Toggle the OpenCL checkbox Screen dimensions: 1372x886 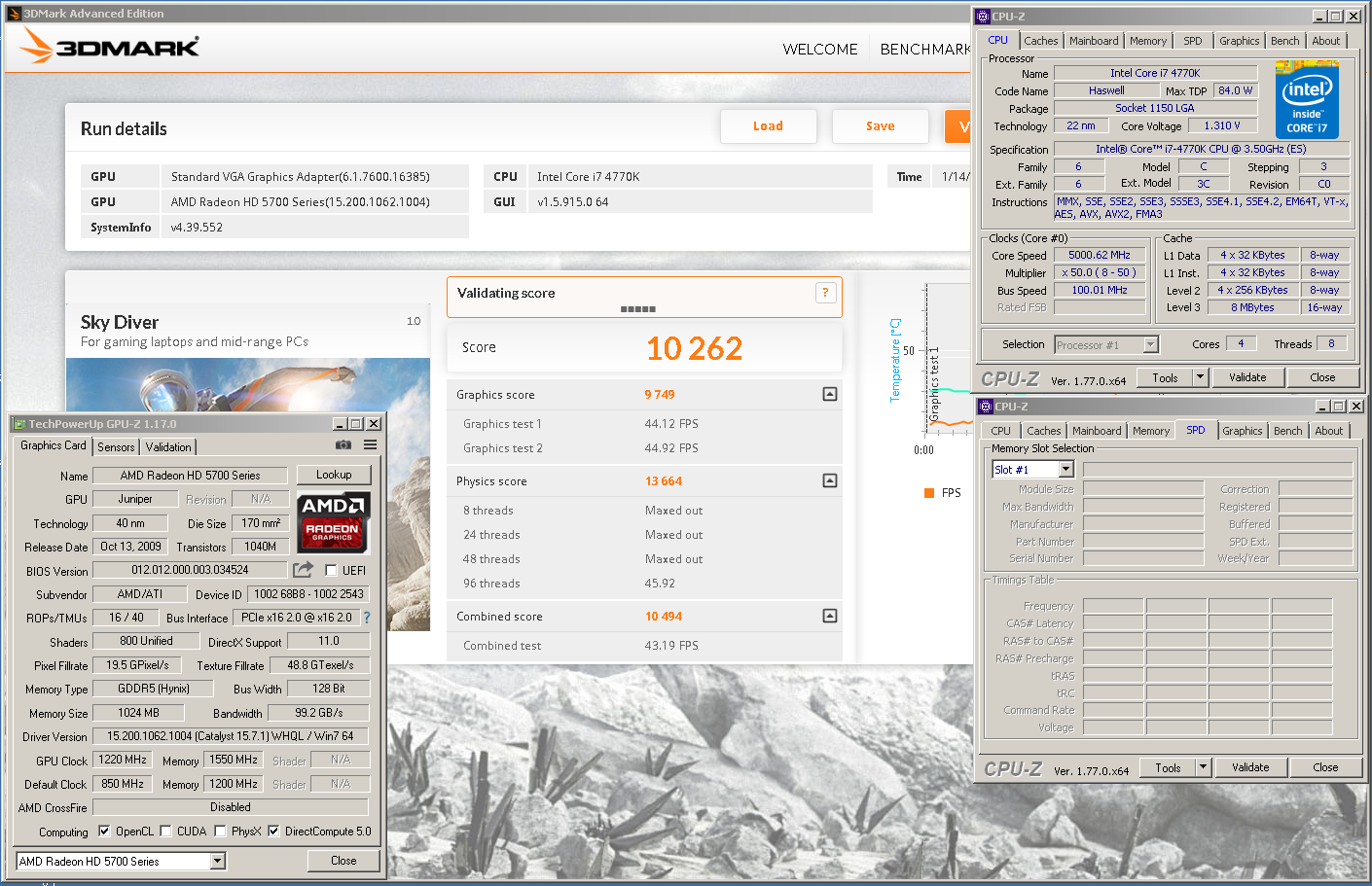pos(104,832)
